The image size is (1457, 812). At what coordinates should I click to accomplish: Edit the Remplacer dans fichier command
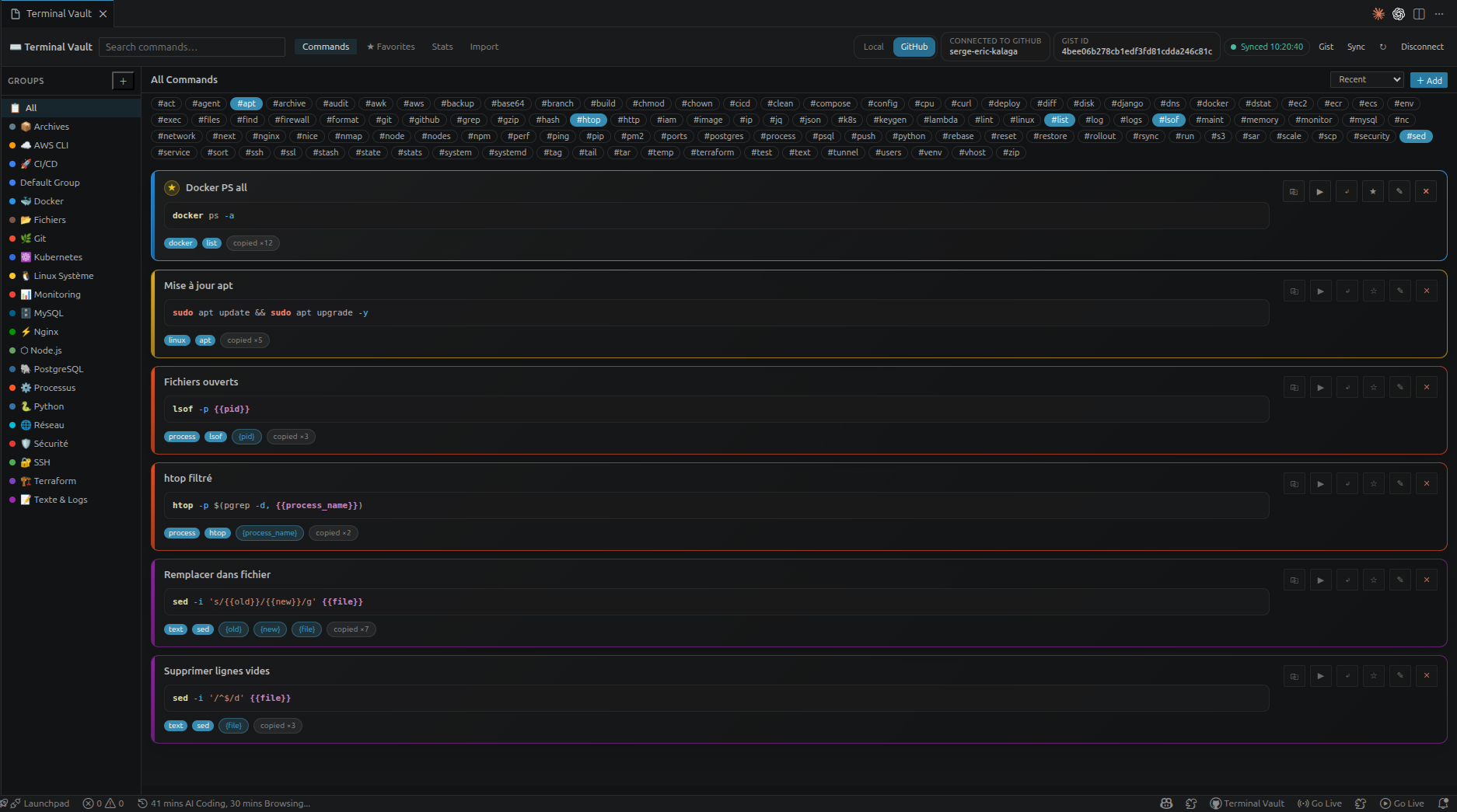pyautogui.click(x=1400, y=580)
